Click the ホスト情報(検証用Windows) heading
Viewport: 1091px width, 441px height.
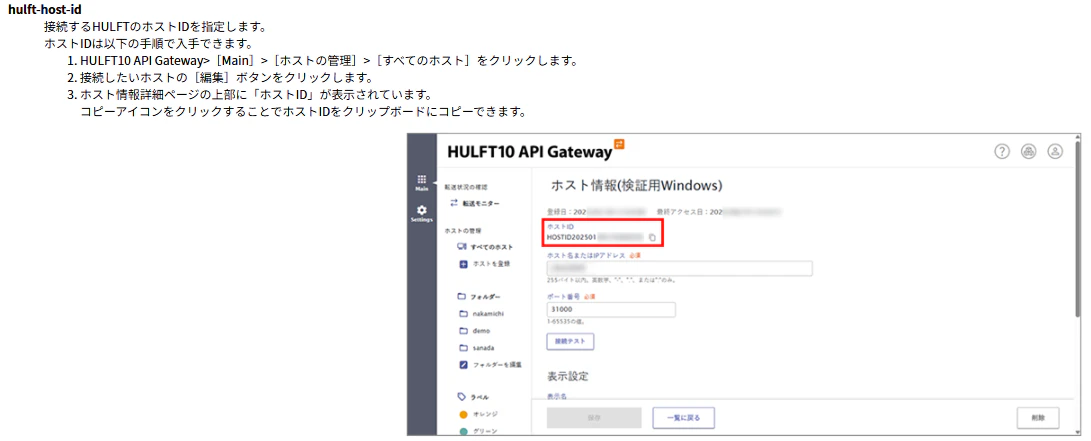[636, 186]
